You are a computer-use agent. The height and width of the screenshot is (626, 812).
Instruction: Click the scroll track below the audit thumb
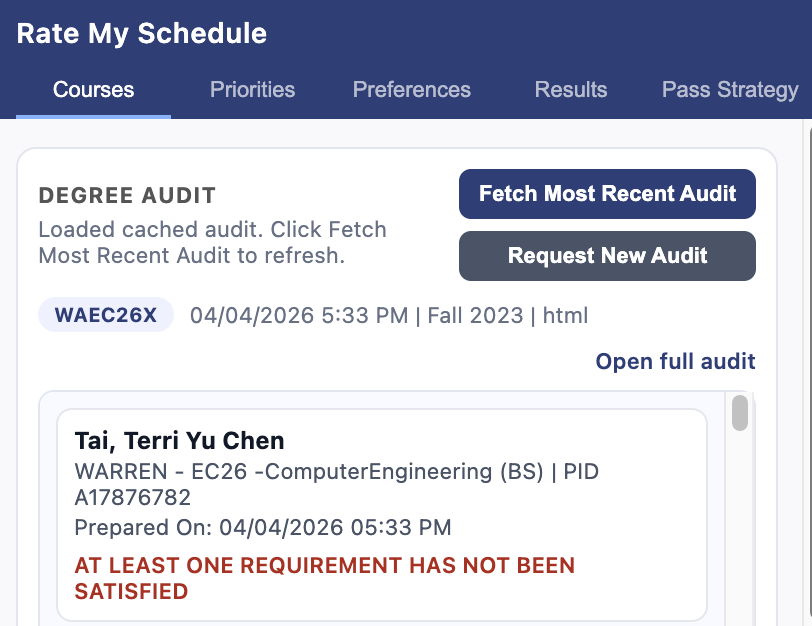(740, 530)
